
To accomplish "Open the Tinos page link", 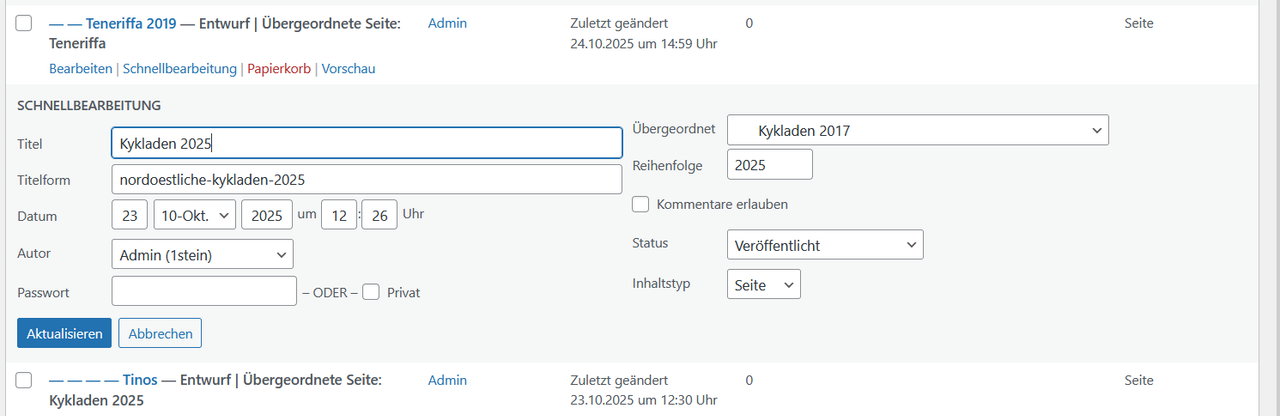I will pyautogui.click(x=140, y=380).
